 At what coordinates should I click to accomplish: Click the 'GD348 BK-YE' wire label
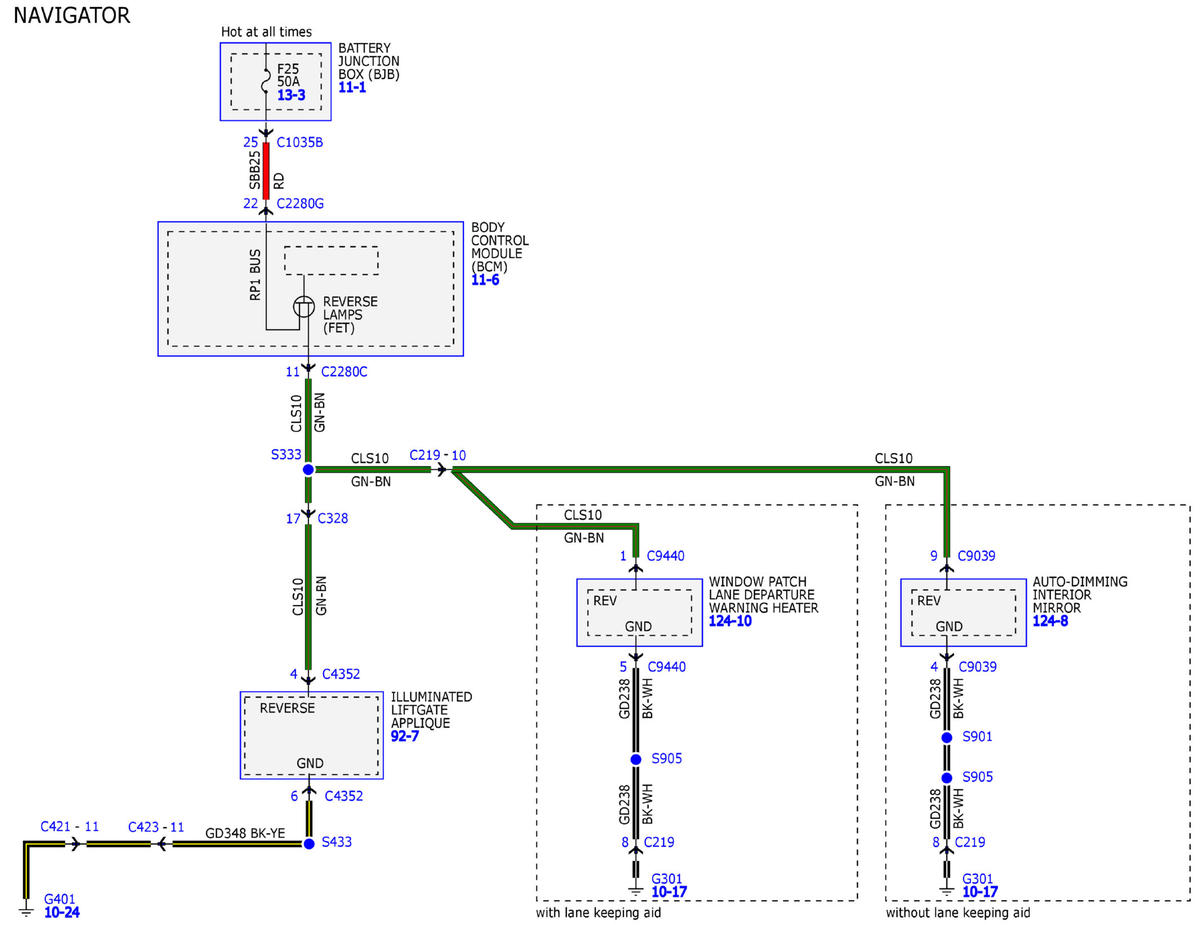(243, 832)
